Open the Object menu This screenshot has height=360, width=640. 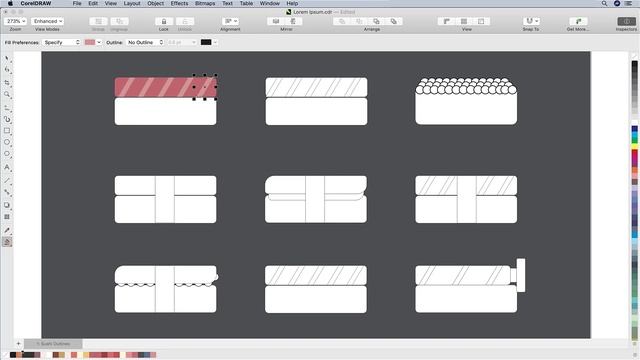(x=156, y=3)
